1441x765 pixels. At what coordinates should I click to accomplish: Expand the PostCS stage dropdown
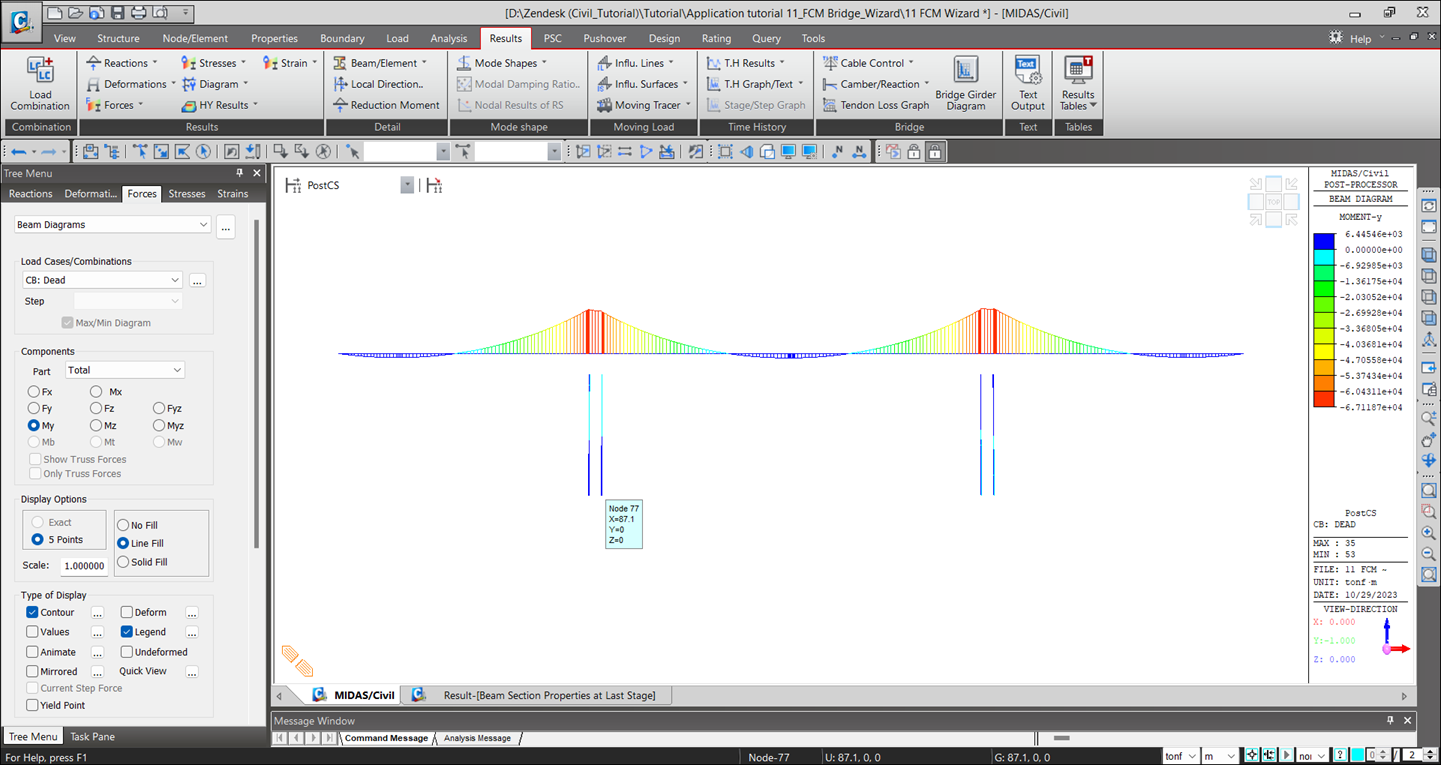click(407, 185)
